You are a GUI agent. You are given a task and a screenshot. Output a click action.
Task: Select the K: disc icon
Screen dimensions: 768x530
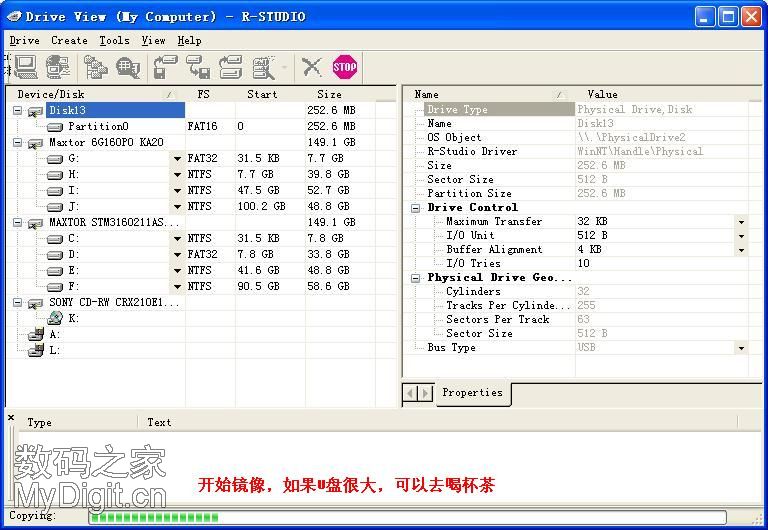55,318
